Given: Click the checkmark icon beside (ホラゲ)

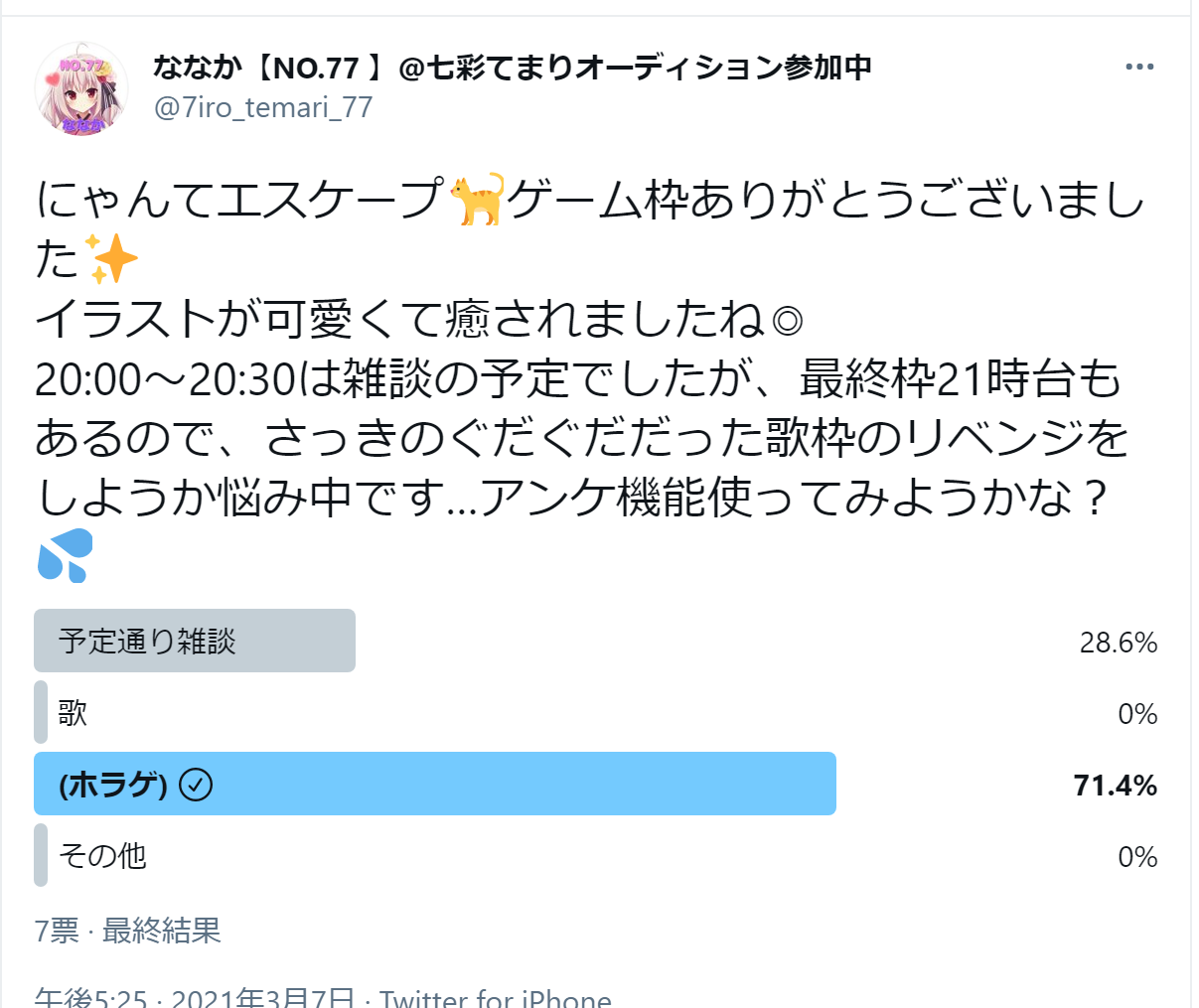Looking at the screenshot, I should [x=196, y=785].
